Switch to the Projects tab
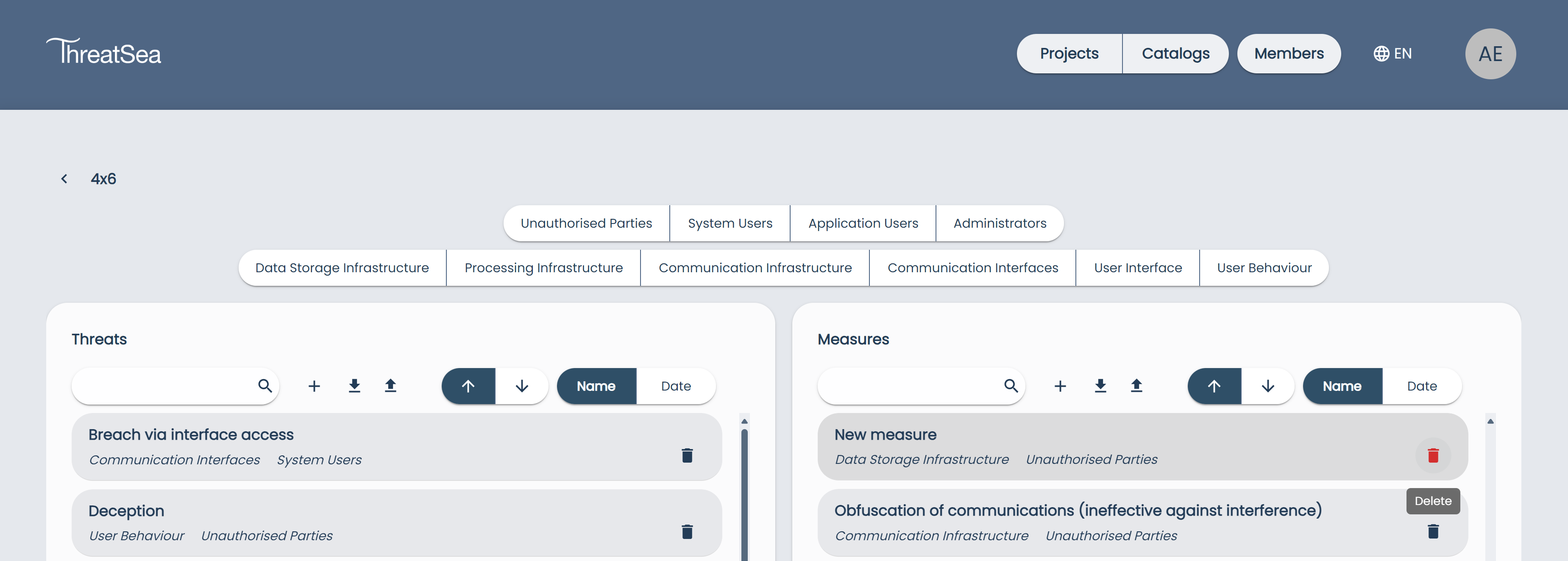This screenshot has height=561, width=1568. point(1069,53)
